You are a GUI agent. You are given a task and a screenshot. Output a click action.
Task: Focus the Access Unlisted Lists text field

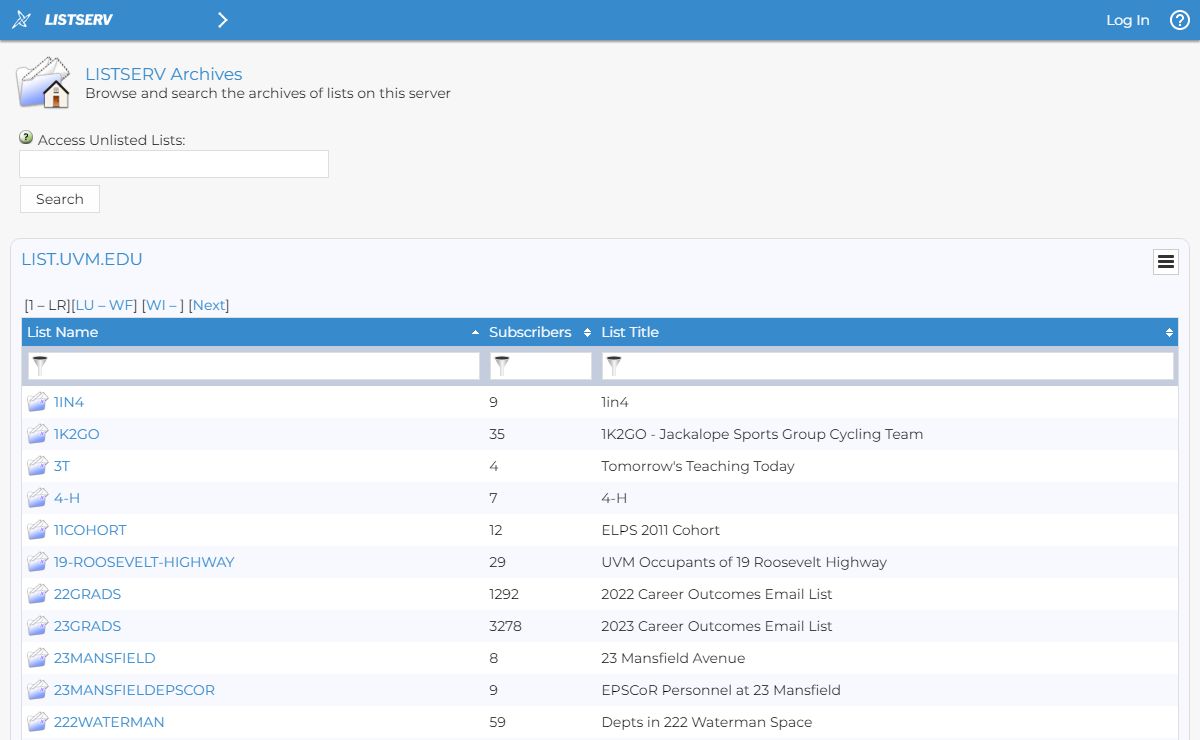[x=174, y=164]
